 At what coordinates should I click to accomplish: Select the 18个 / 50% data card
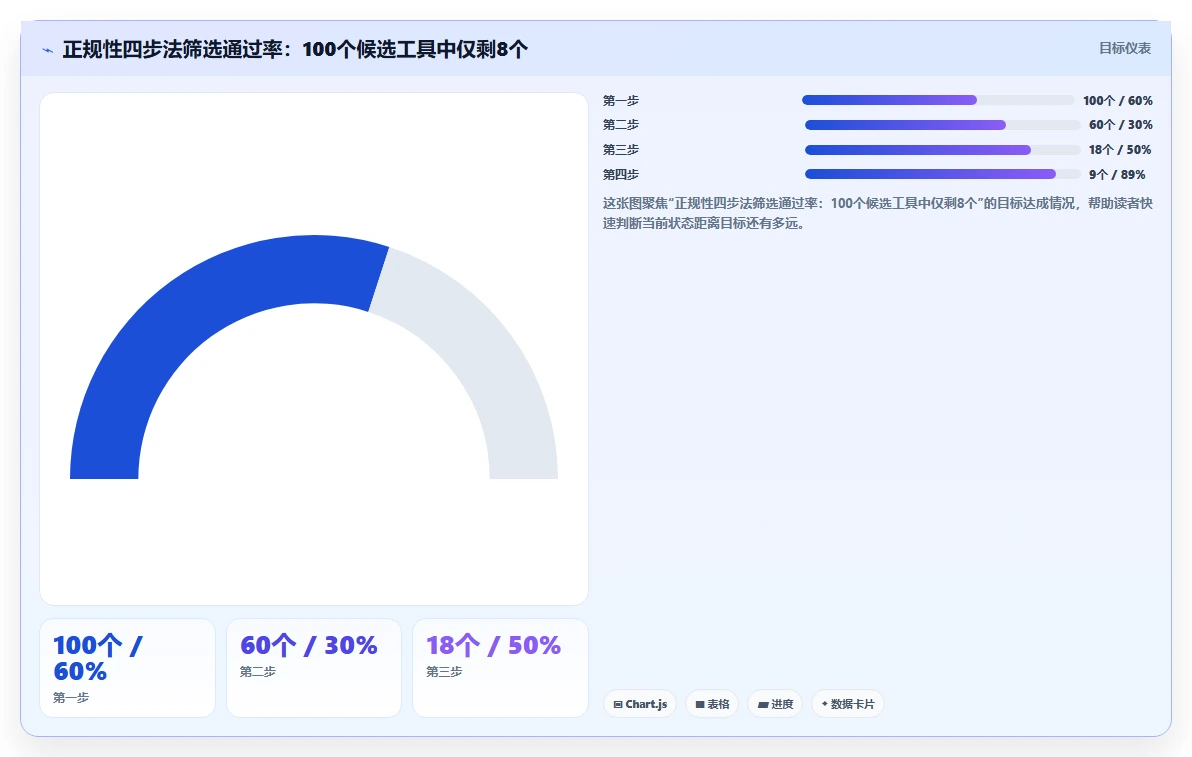(x=500, y=668)
